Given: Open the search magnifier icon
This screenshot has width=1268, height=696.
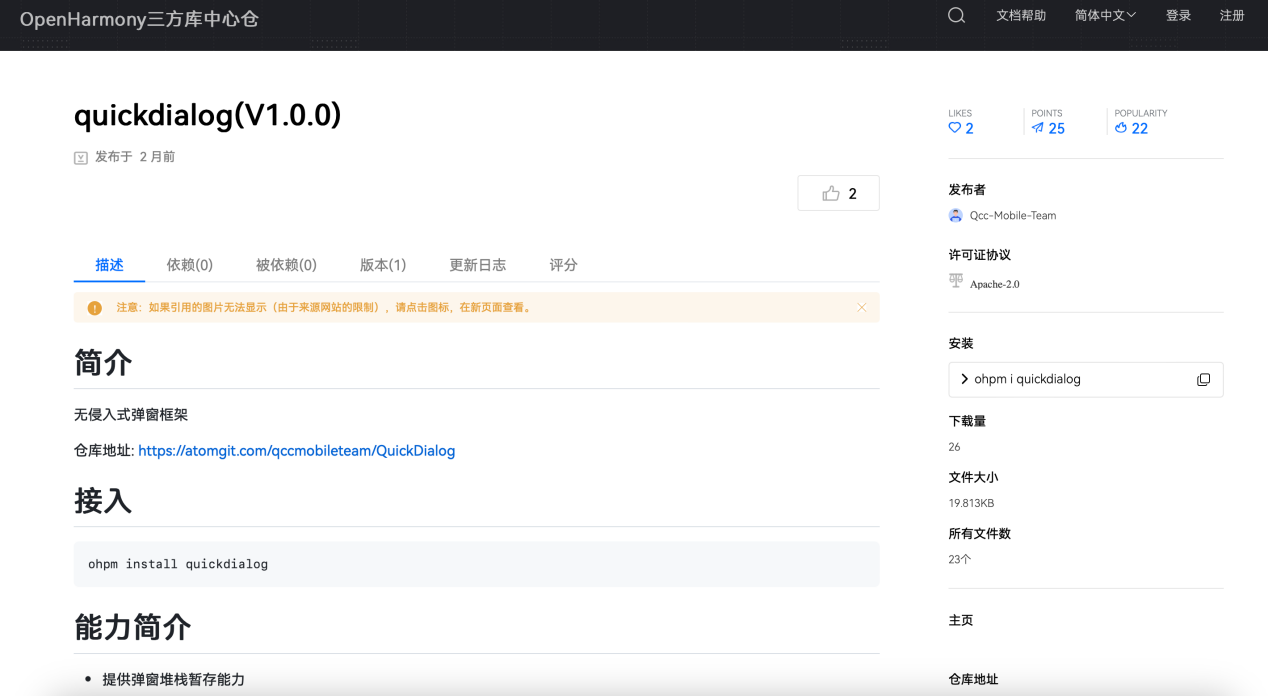Looking at the screenshot, I should 955,15.
